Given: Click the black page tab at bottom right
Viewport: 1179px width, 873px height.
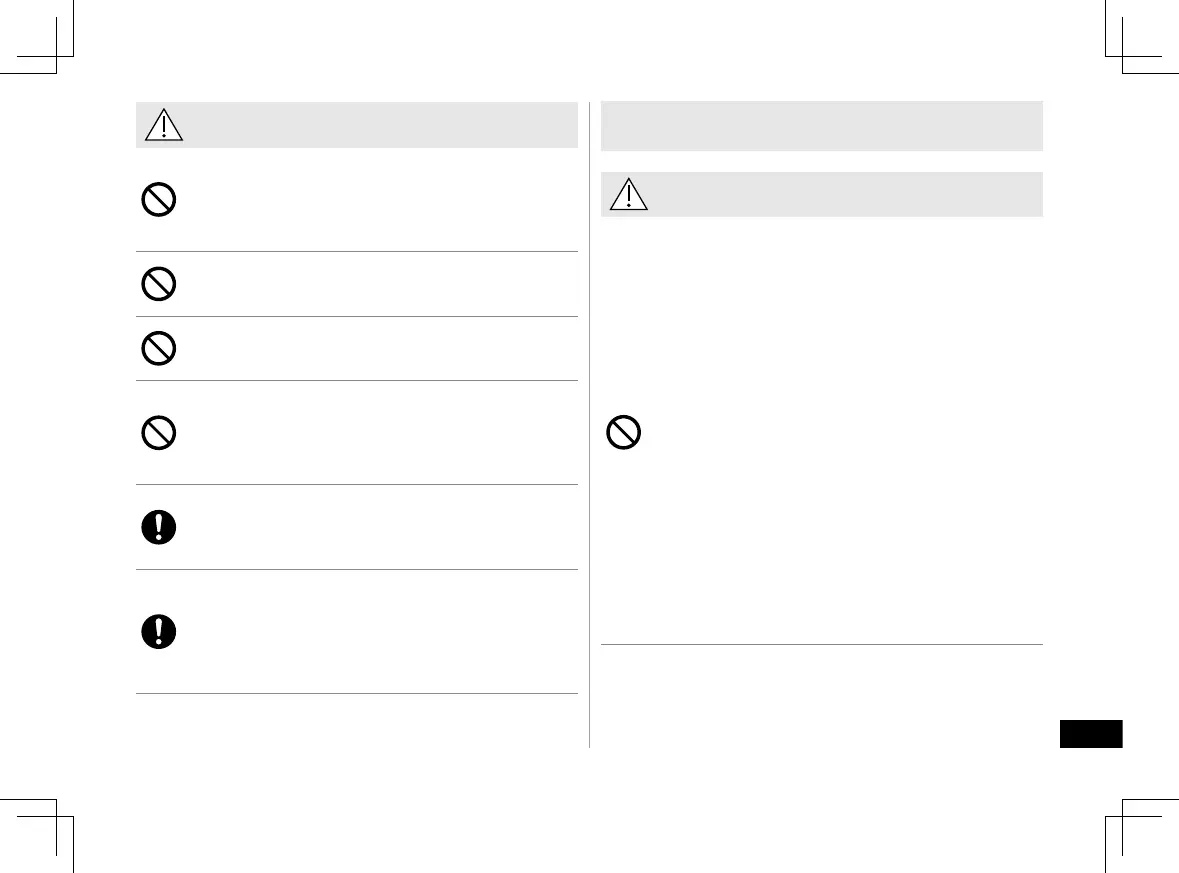Looking at the screenshot, I should pyautogui.click(x=1090, y=734).
